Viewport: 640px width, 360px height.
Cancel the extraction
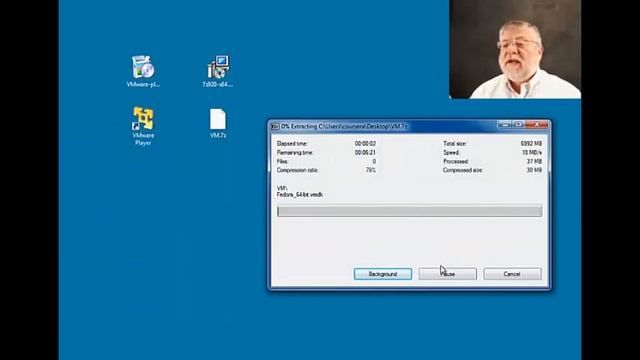point(512,274)
